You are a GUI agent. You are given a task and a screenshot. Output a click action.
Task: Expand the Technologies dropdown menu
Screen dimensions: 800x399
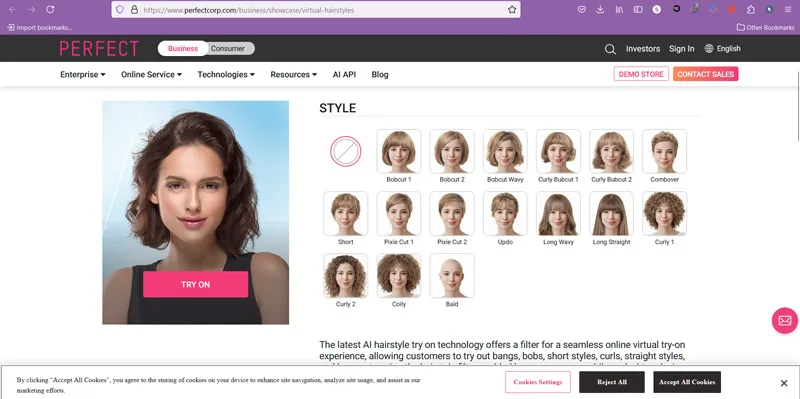(x=226, y=74)
